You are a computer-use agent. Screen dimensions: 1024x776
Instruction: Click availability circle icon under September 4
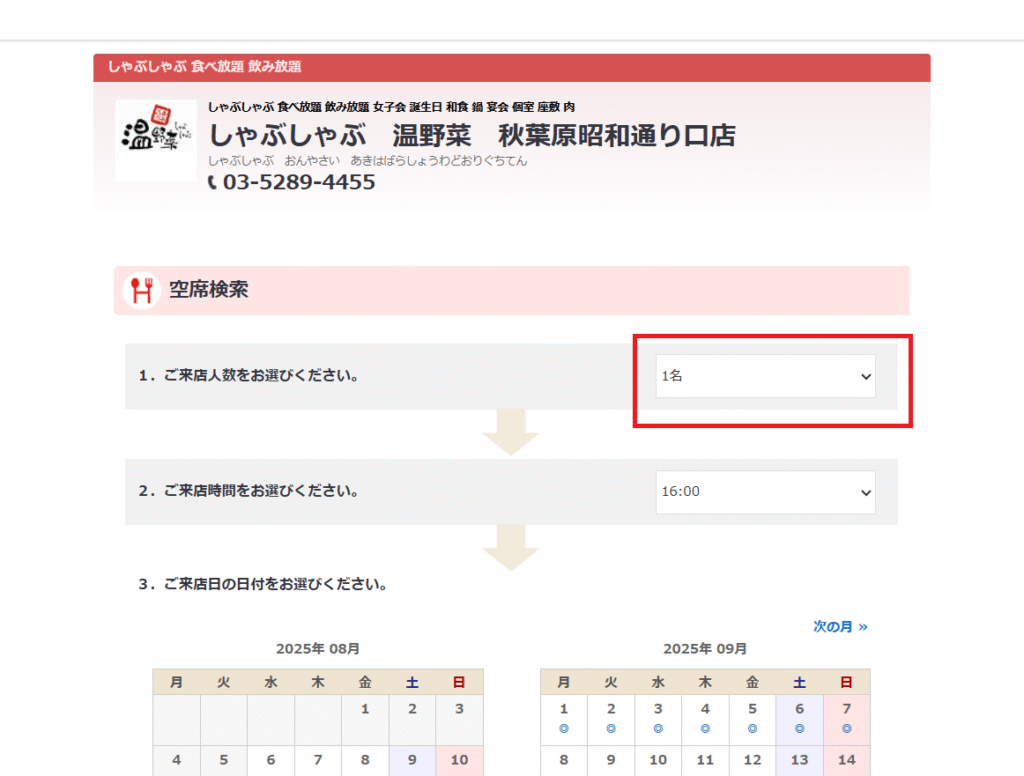click(705, 728)
